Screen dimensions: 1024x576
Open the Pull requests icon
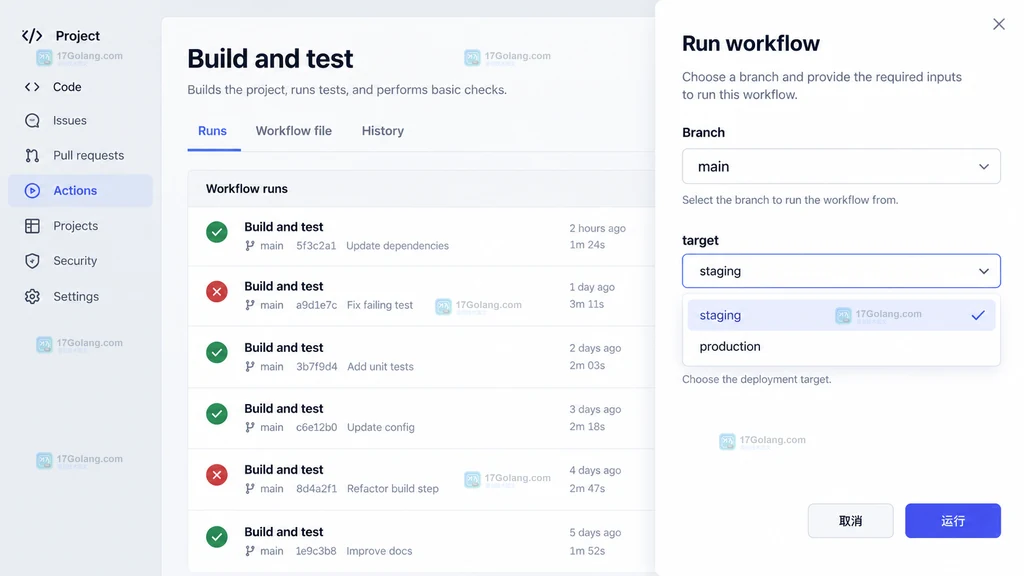(32, 155)
